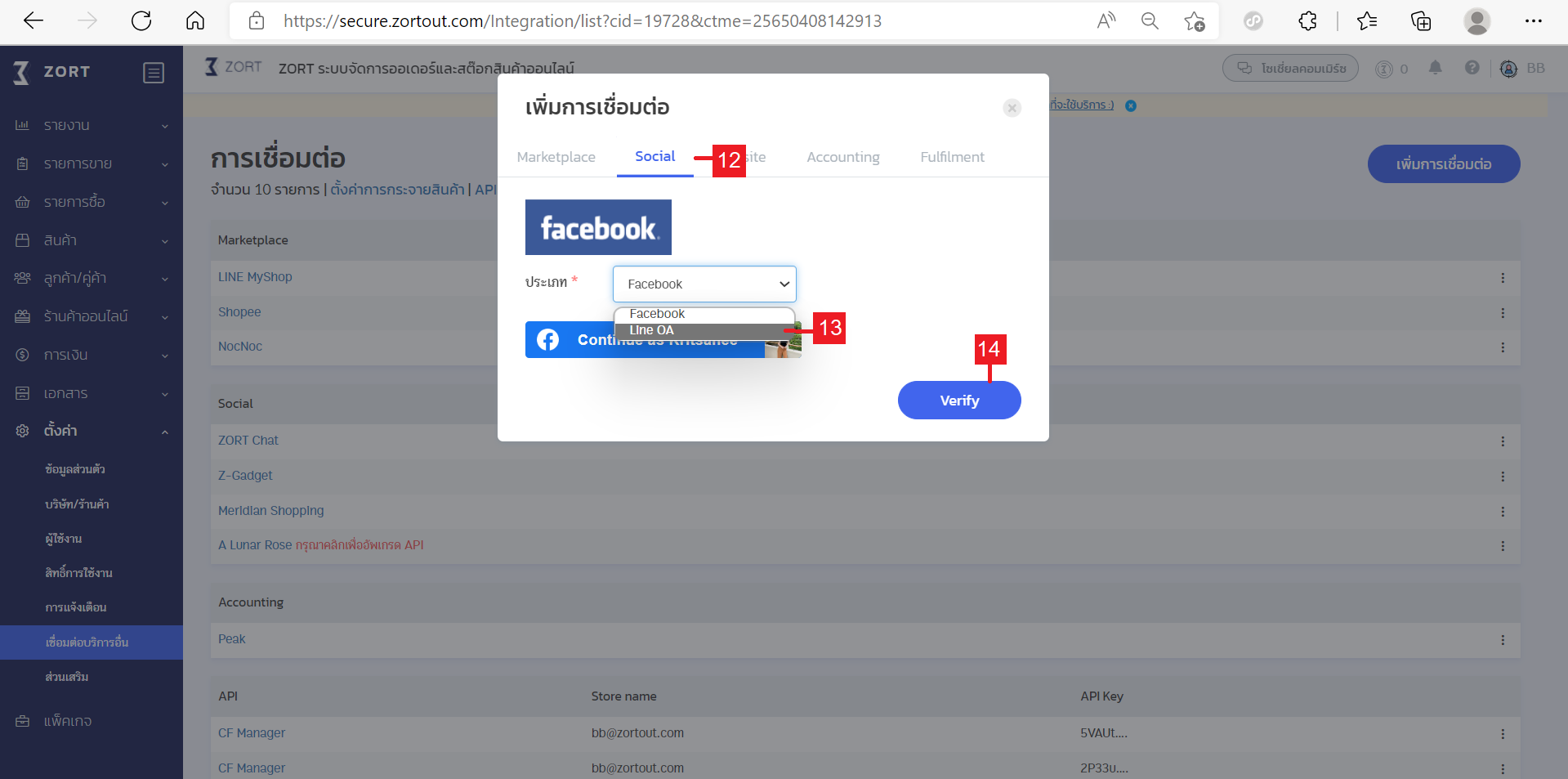Expand the รายการซื้อ sidebar menu
The width and height of the screenshot is (1568, 779).
(92, 202)
